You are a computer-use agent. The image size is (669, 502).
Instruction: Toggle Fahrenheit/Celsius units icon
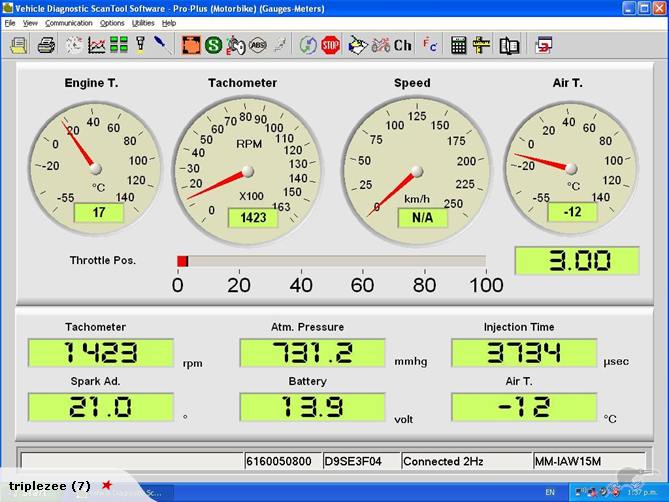(430, 44)
